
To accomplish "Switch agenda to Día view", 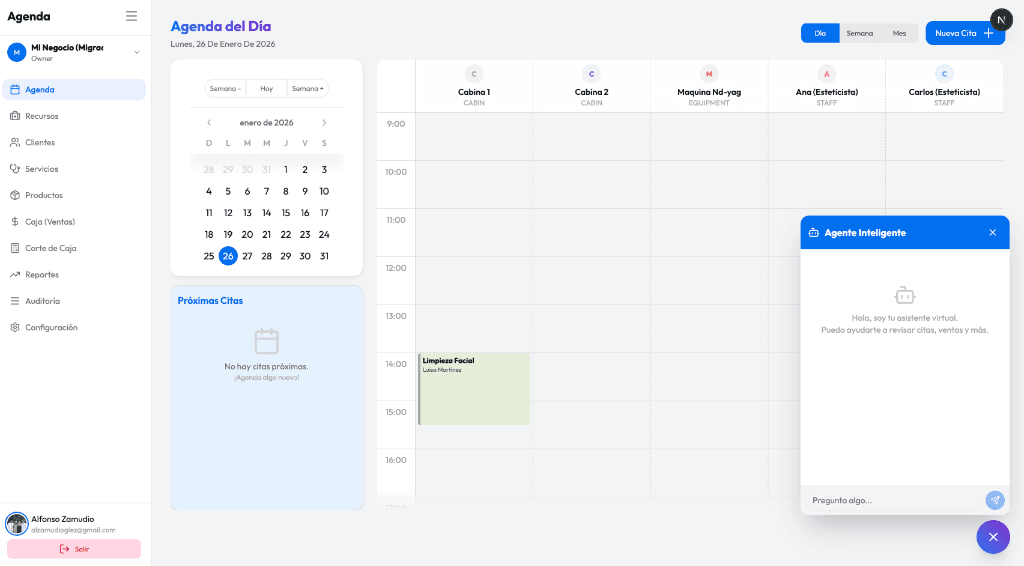I will pyautogui.click(x=820, y=33).
